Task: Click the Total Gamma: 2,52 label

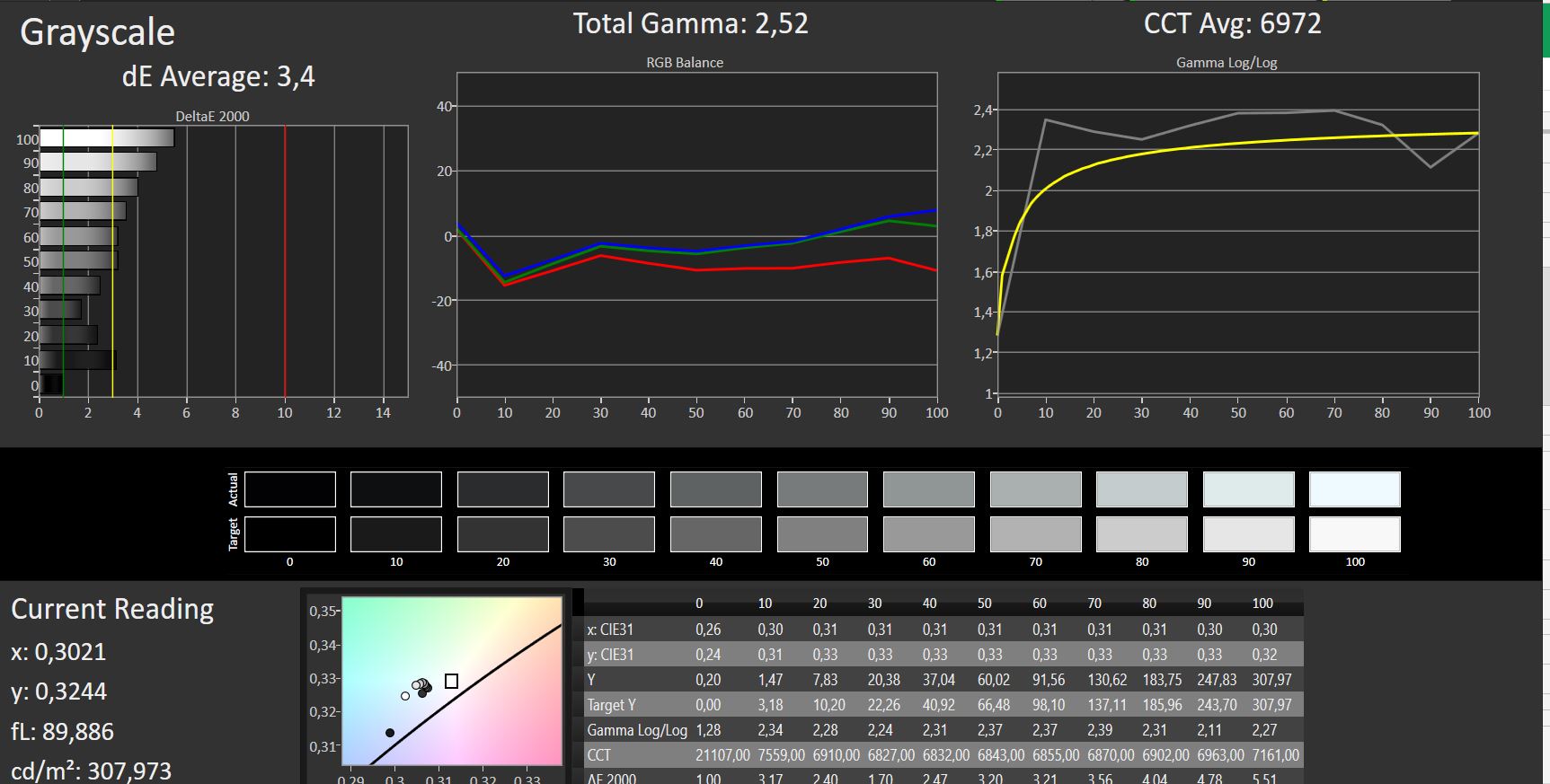Action: click(x=691, y=23)
